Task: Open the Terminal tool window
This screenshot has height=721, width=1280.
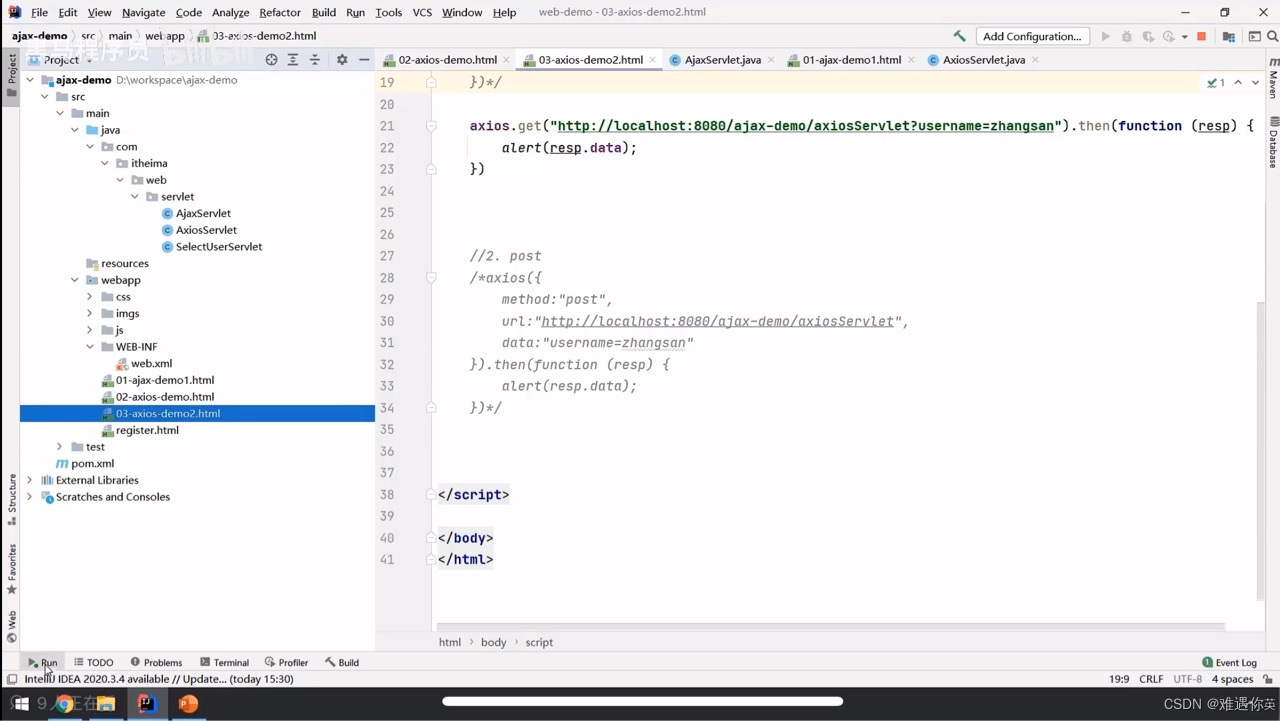Action: [x=224, y=662]
